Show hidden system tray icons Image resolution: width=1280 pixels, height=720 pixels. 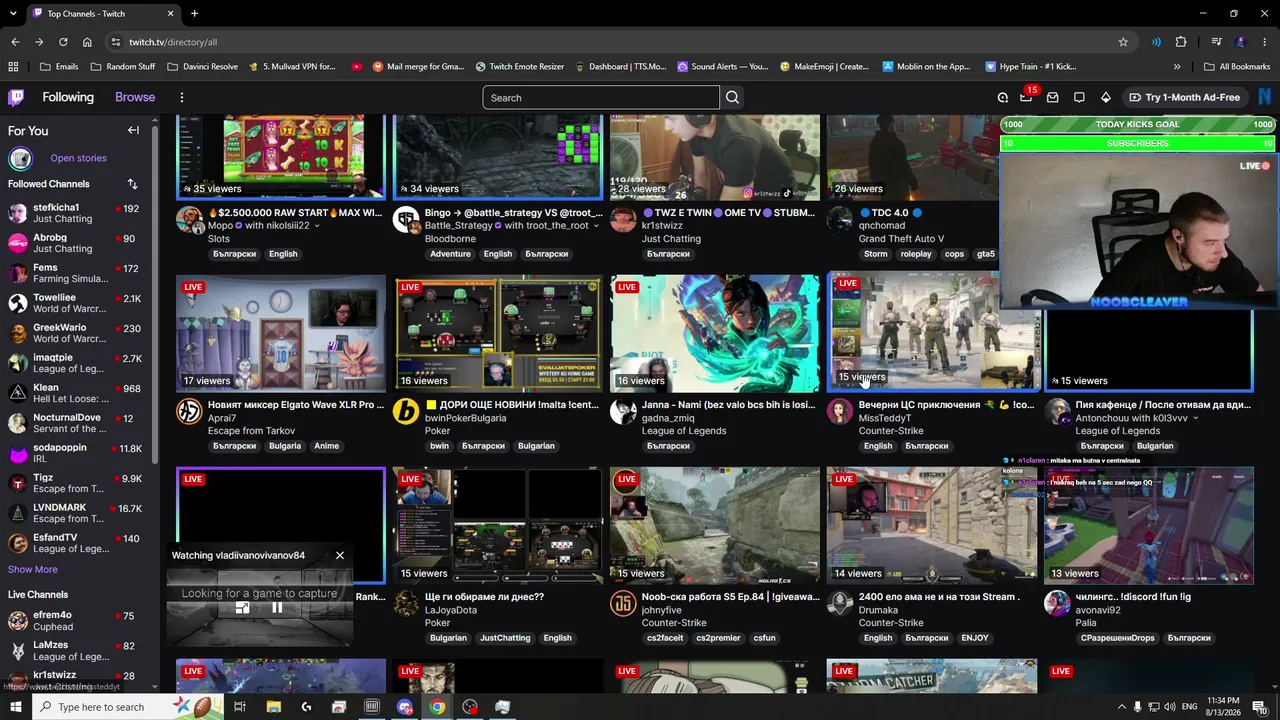[x=1121, y=707]
